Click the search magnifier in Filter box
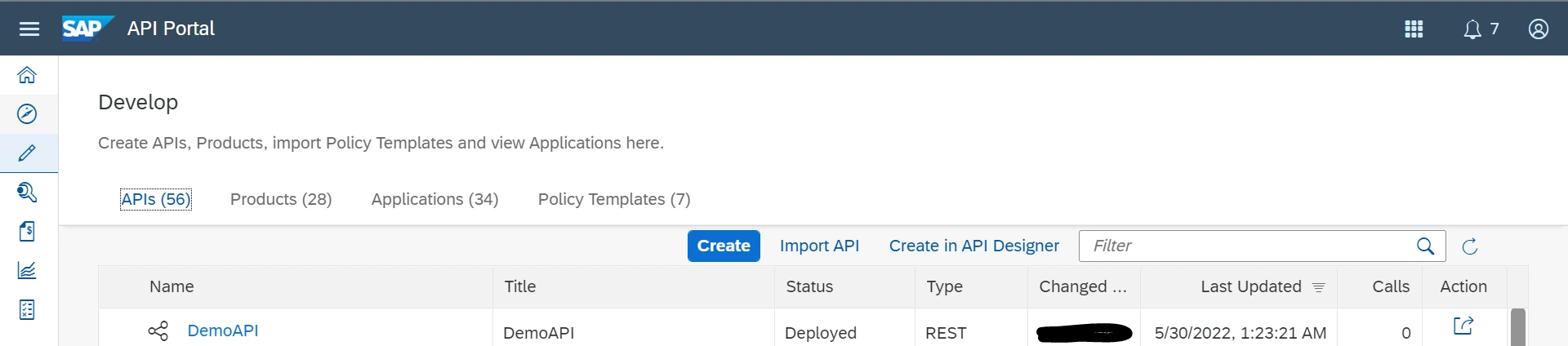This screenshot has width=1568, height=346. (1426, 246)
